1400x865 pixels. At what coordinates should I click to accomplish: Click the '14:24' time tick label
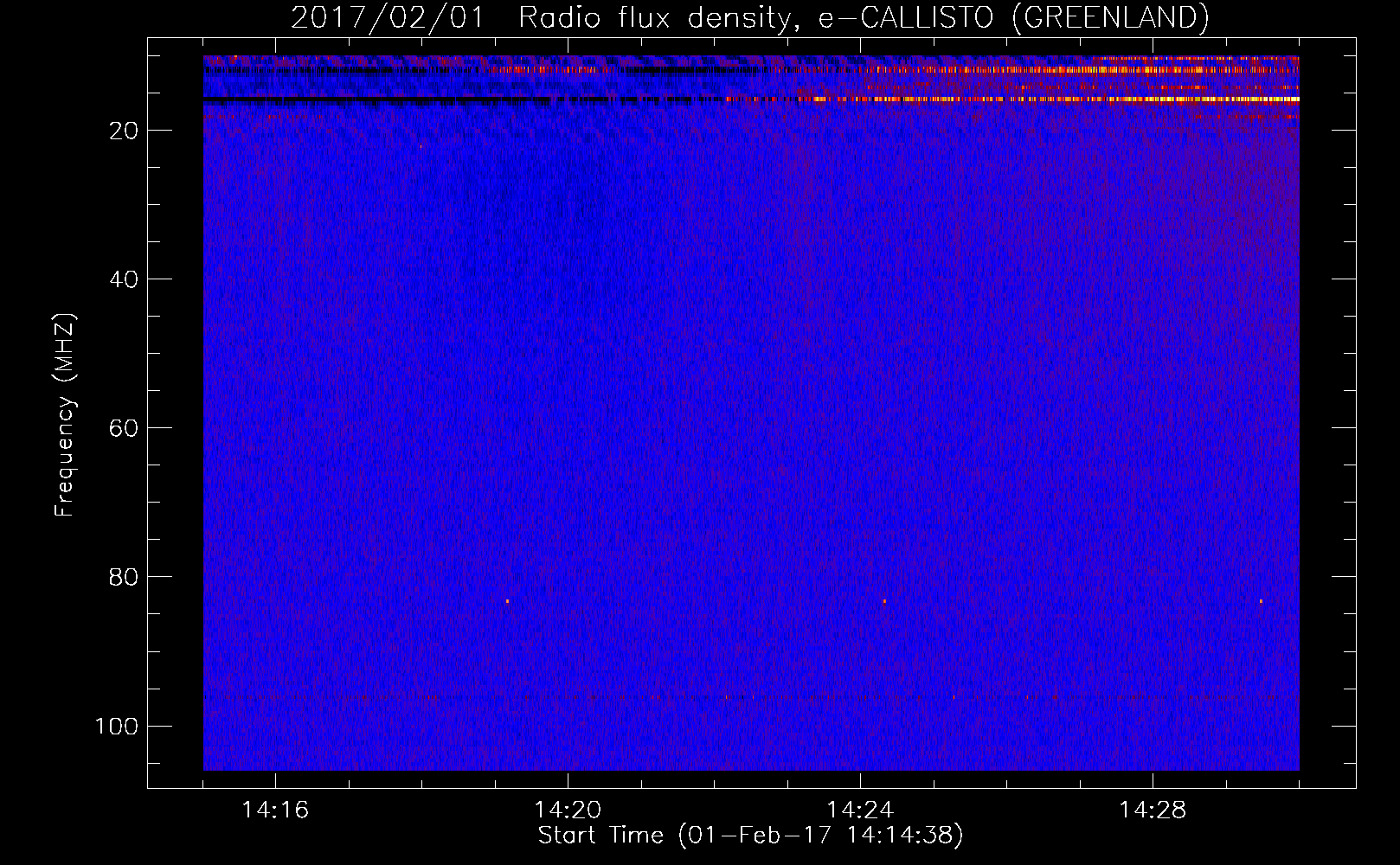(860, 810)
